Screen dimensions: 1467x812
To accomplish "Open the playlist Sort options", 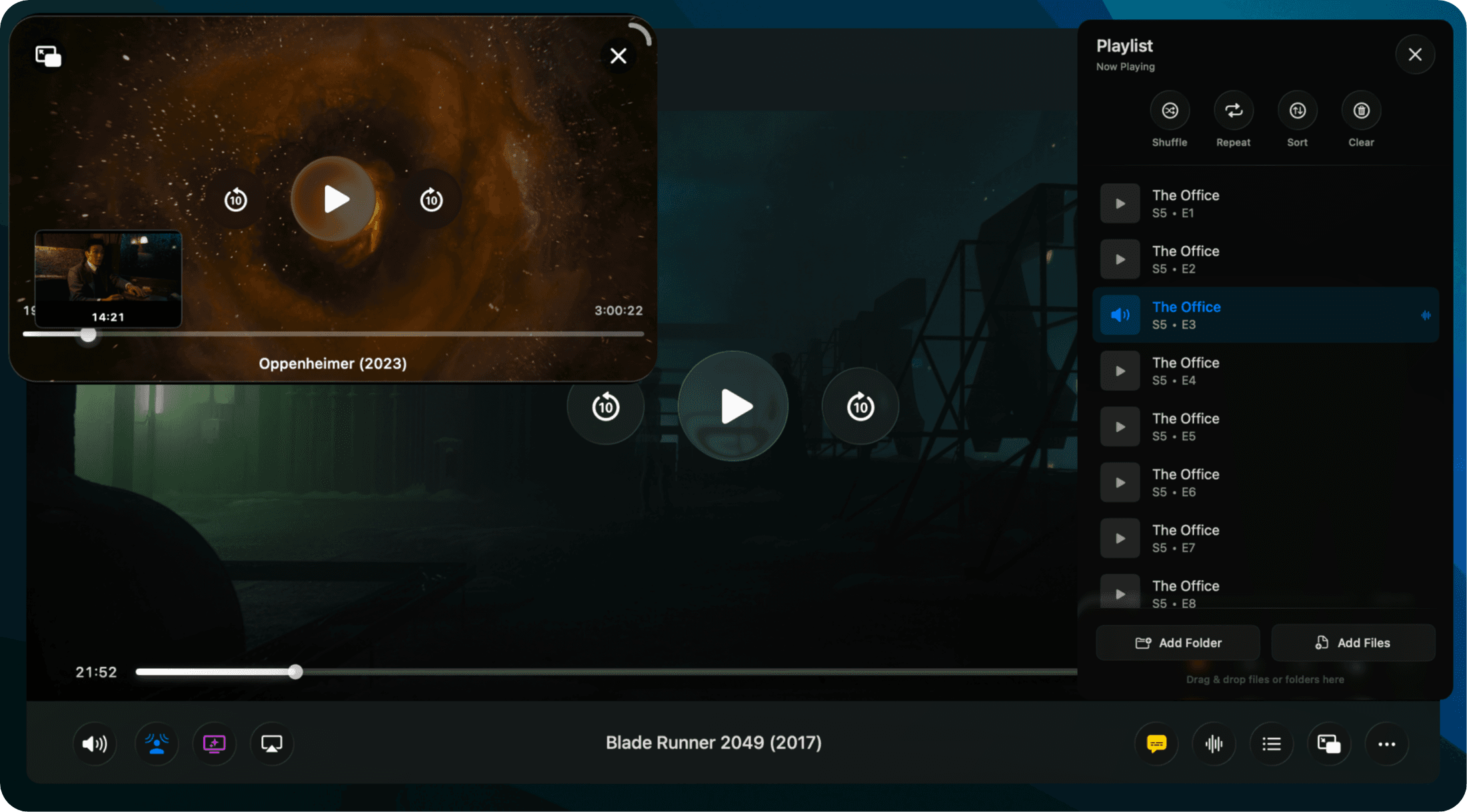I will pyautogui.click(x=1296, y=110).
